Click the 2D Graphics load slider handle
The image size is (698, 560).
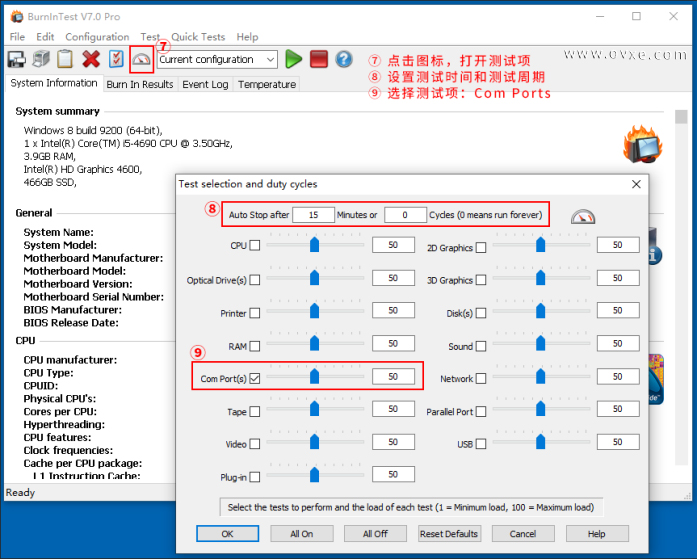coord(540,244)
